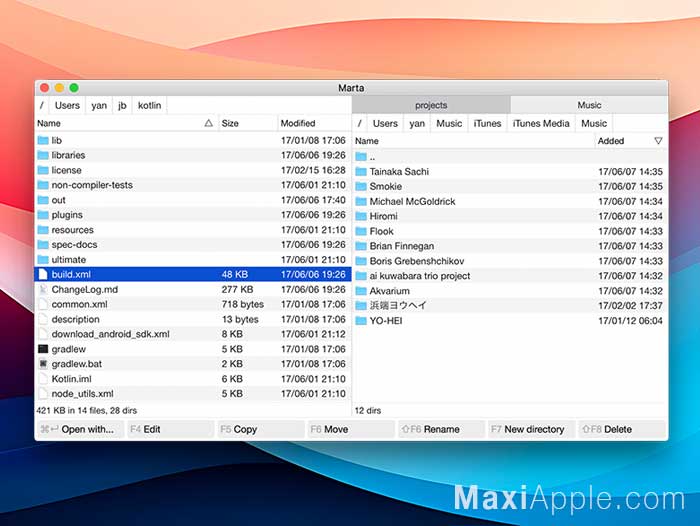Go to the iTunes breadcrumb segment

[x=488, y=123]
